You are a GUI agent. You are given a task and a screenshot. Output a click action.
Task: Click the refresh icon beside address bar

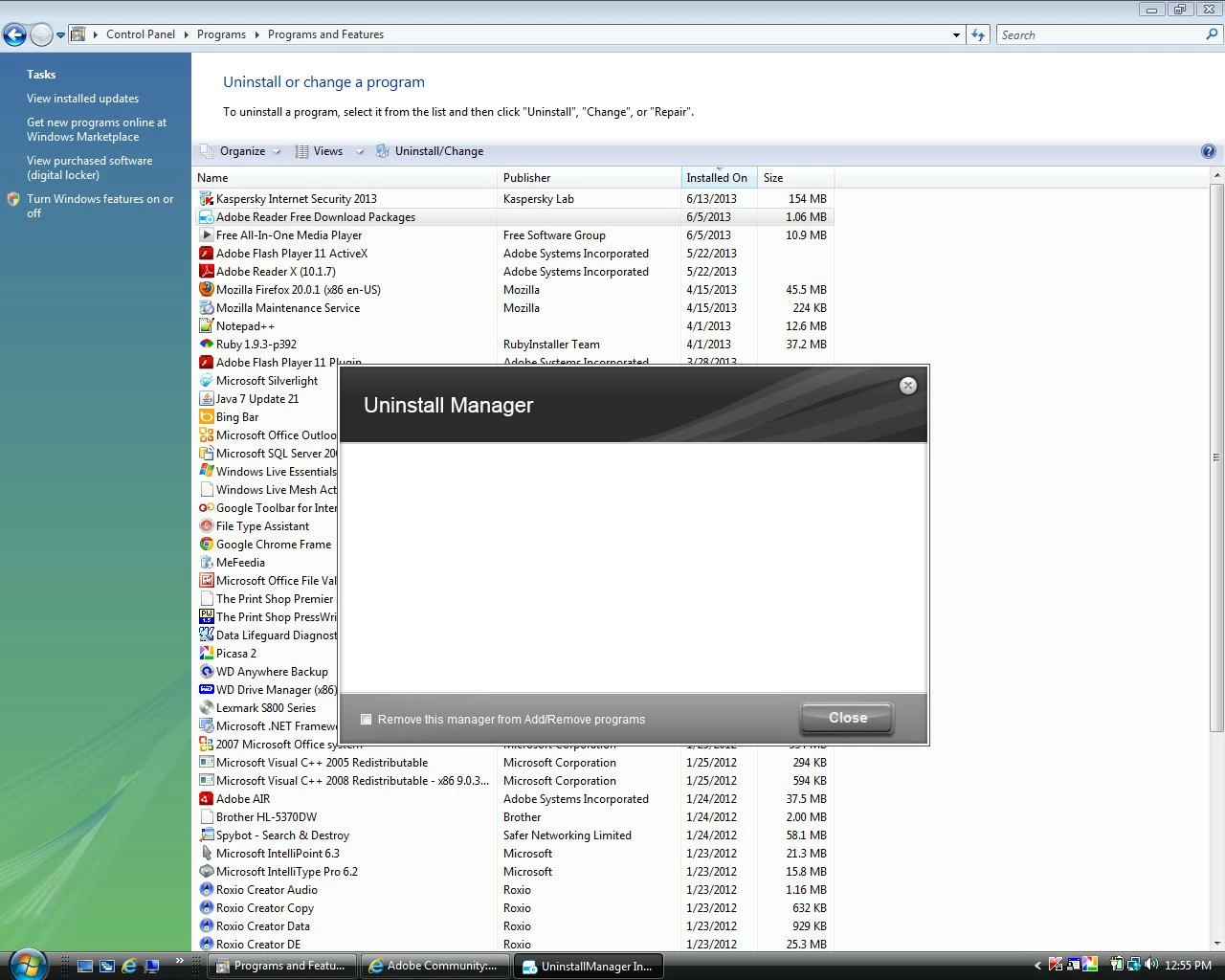pyautogui.click(x=978, y=34)
